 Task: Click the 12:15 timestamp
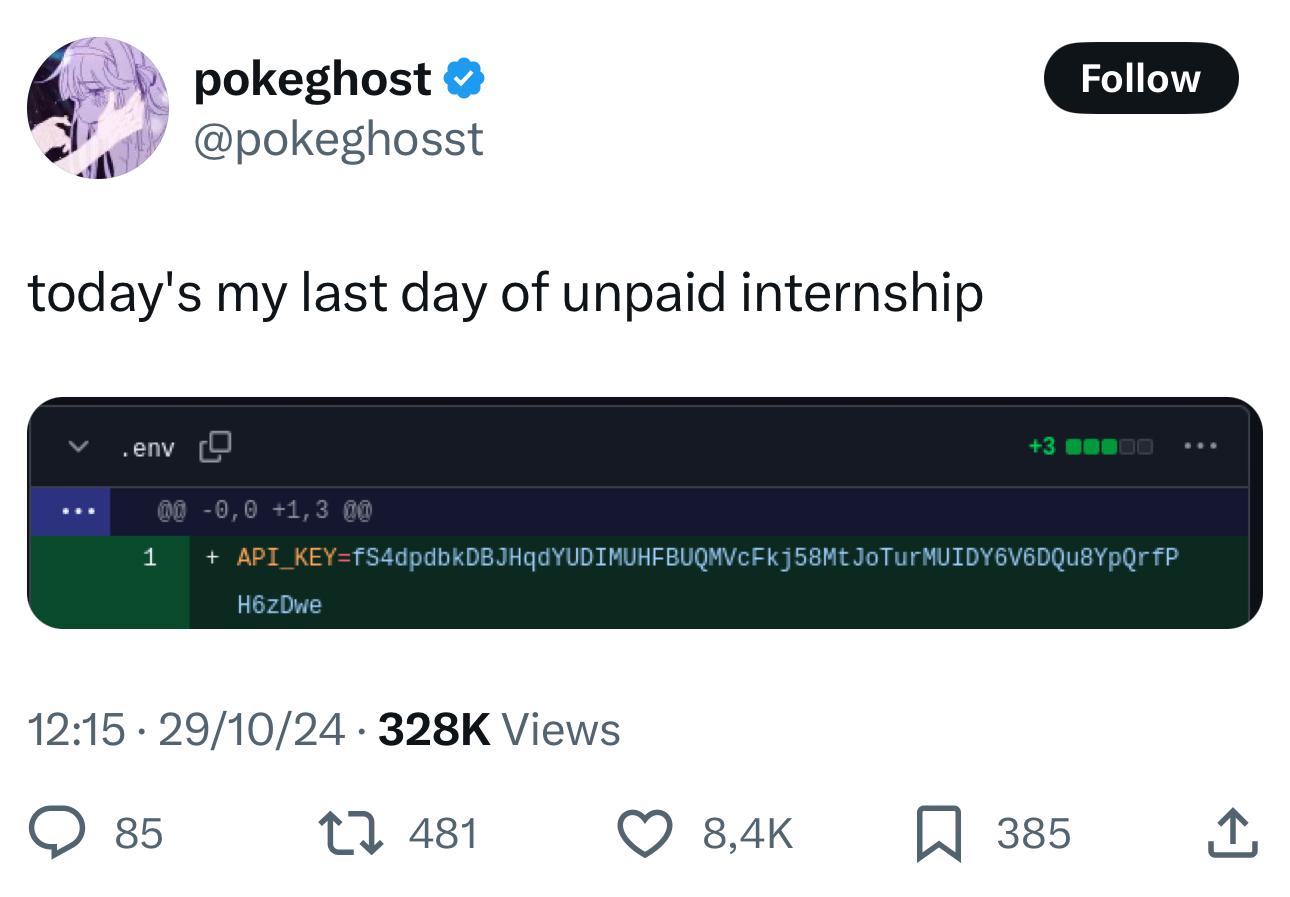pos(78,730)
